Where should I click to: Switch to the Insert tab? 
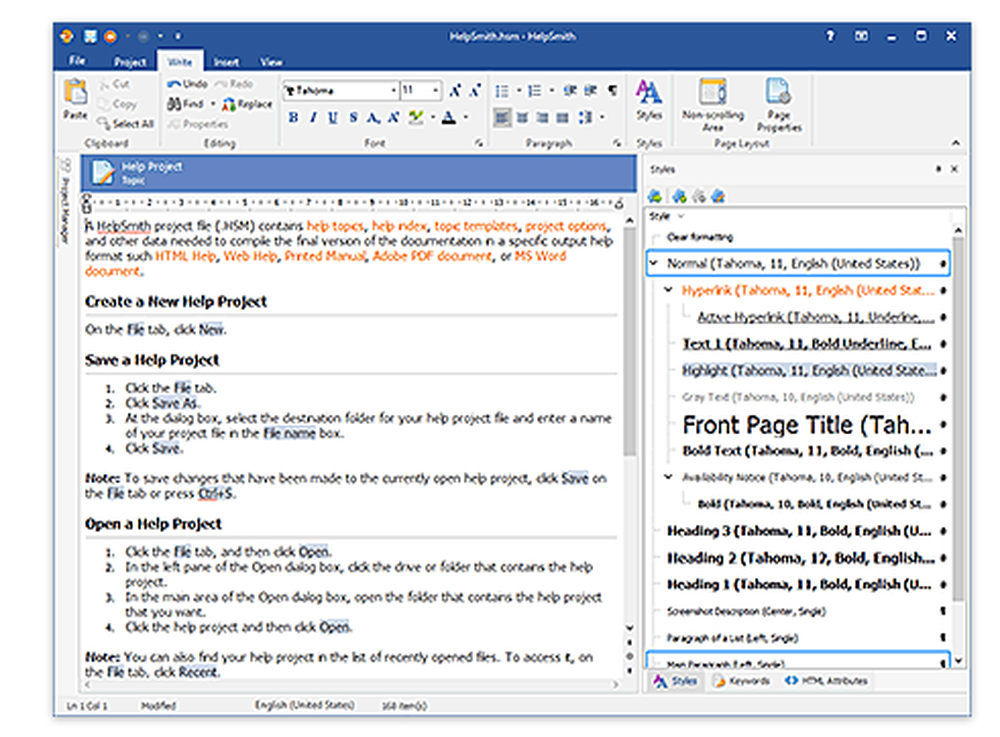[x=226, y=61]
